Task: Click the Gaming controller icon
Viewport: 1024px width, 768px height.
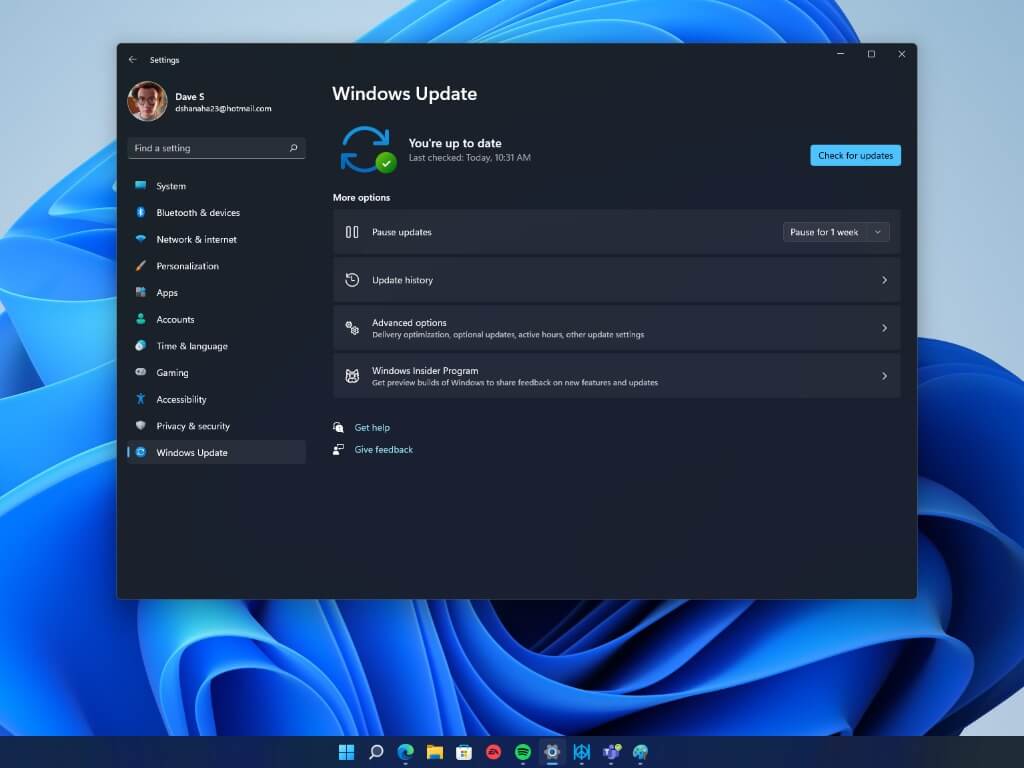Action: [140, 372]
